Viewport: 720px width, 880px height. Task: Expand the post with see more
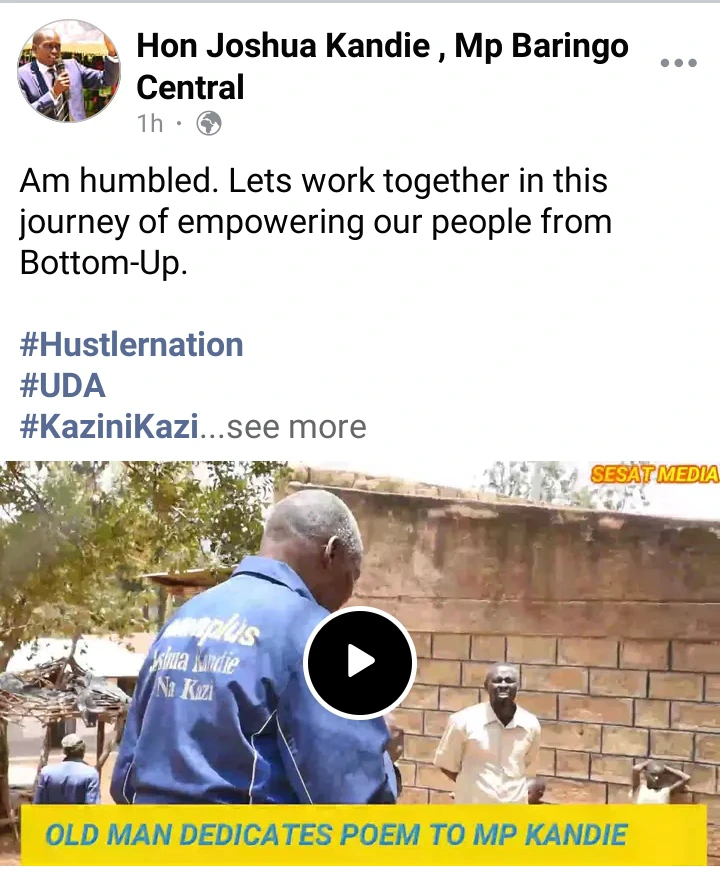click(x=296, y=427)
